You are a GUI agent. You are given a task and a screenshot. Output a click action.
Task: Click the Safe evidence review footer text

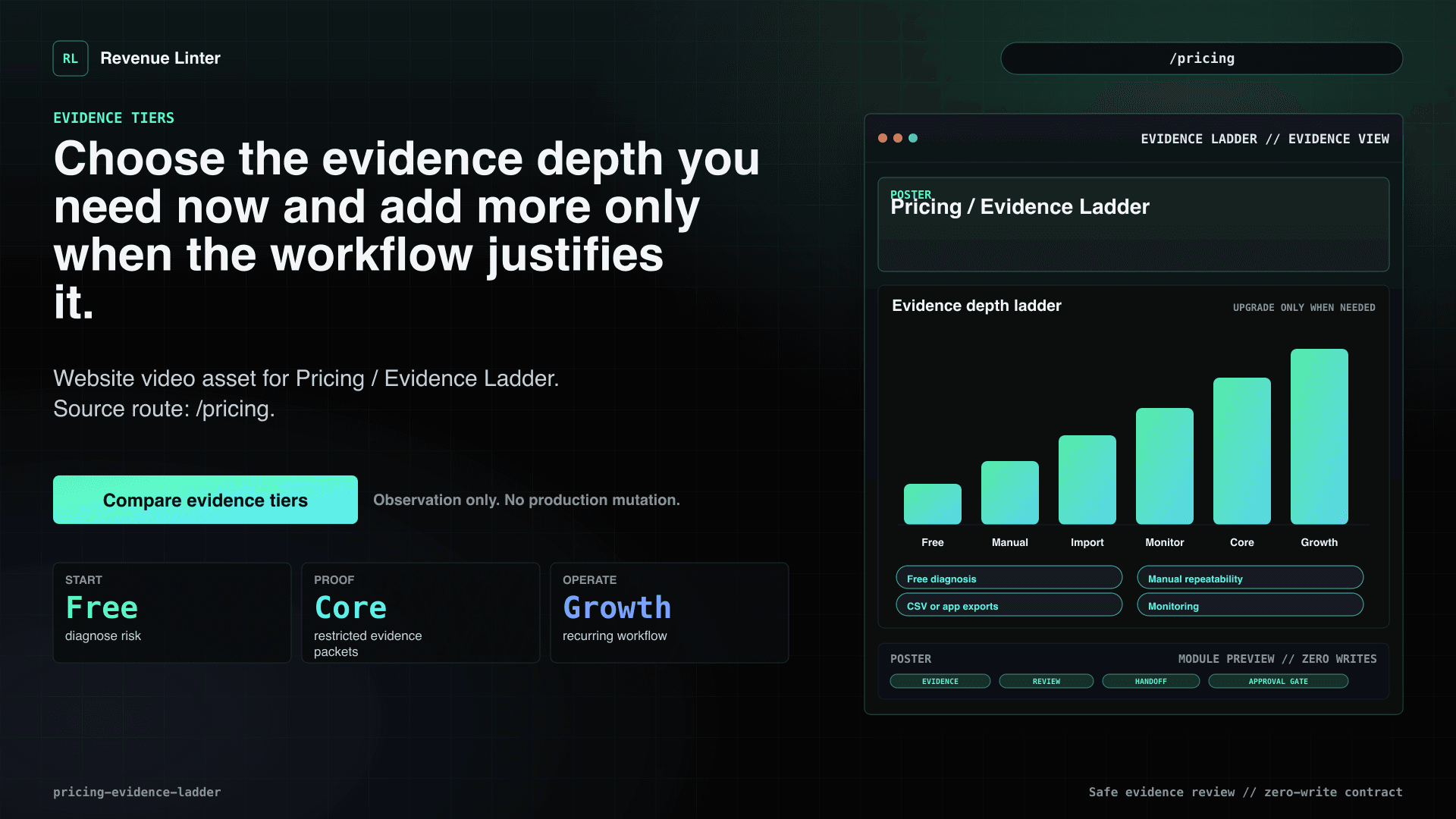pyautogui.click(x=1245, y=792)
